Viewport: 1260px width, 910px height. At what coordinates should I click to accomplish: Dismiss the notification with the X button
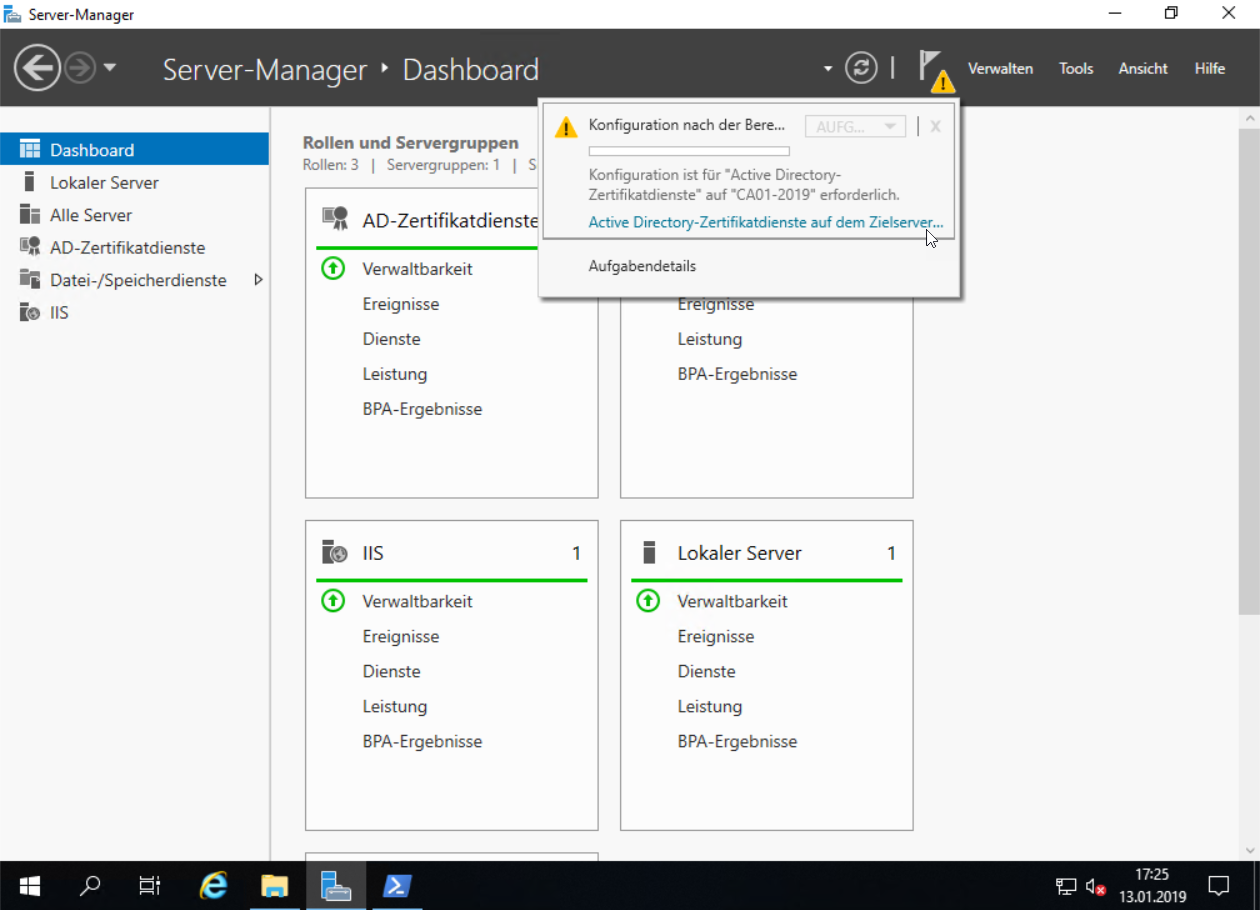935,127
